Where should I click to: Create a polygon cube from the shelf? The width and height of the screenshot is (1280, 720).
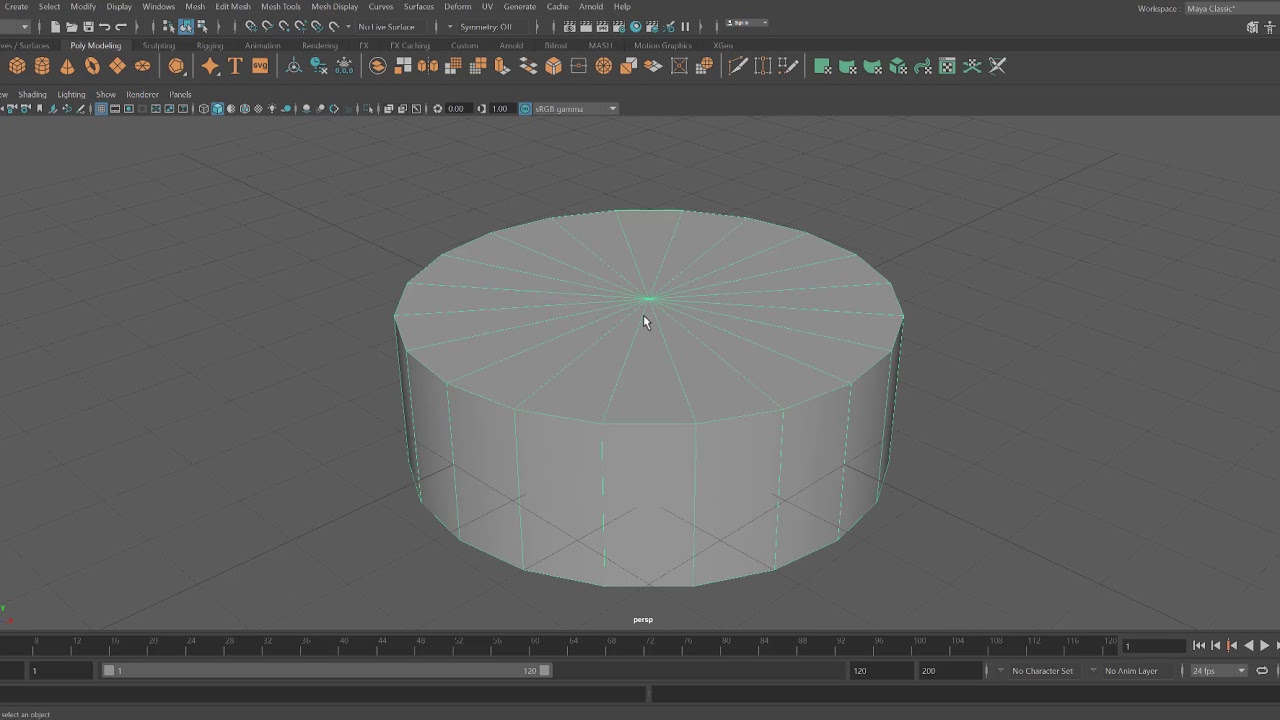[x=17, y=66]
